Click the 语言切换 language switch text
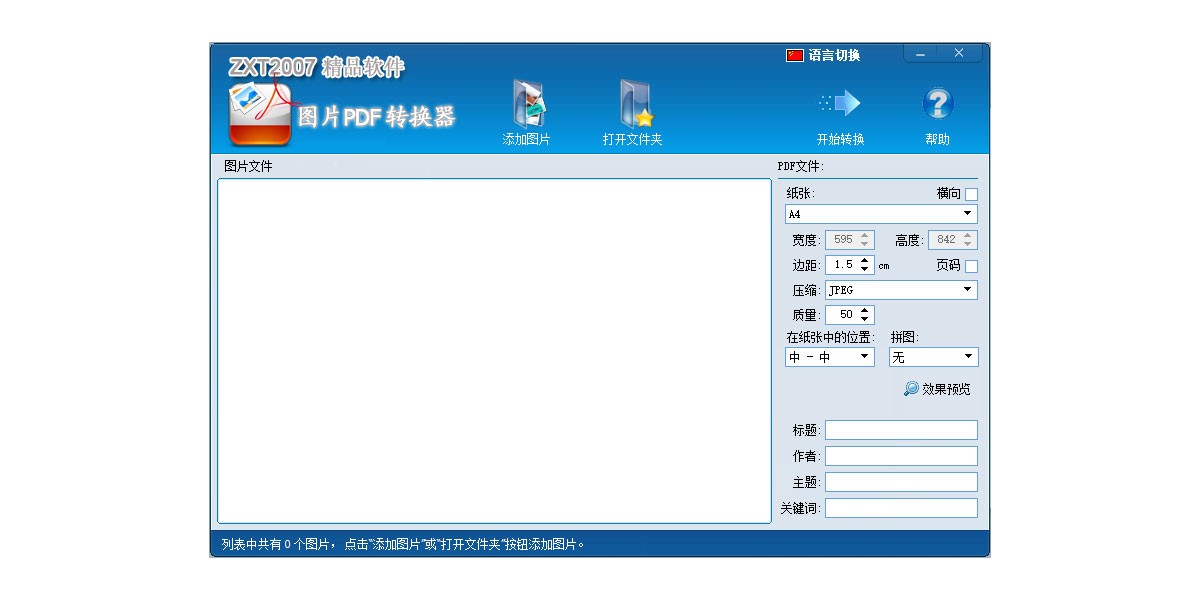 point(834,56)
